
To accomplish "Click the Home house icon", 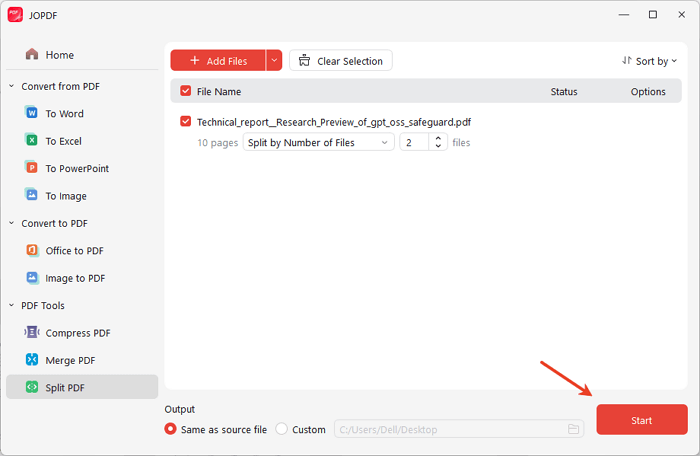I will click(32, 54).
